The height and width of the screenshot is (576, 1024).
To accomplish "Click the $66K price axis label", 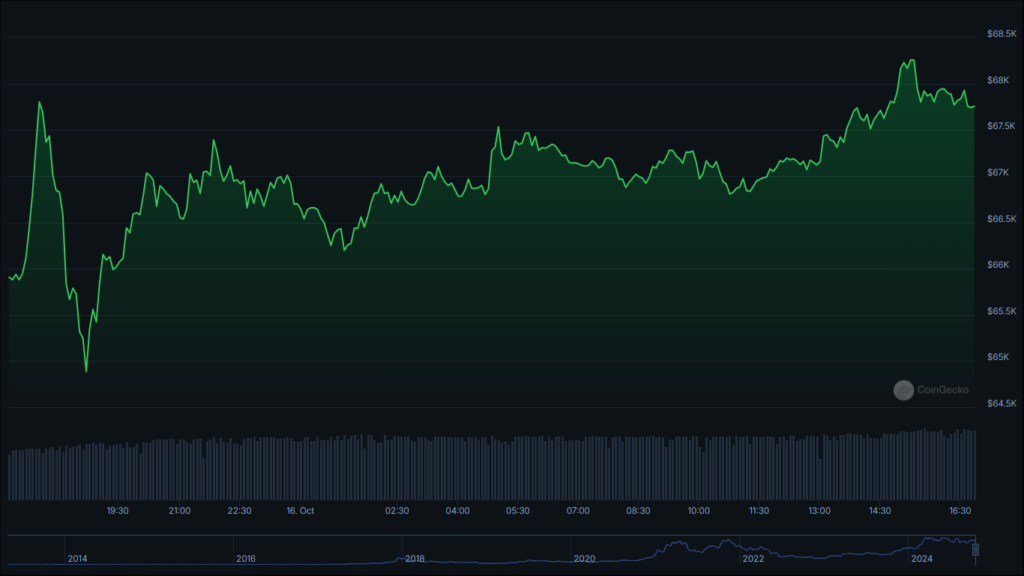I will point(998,264).
